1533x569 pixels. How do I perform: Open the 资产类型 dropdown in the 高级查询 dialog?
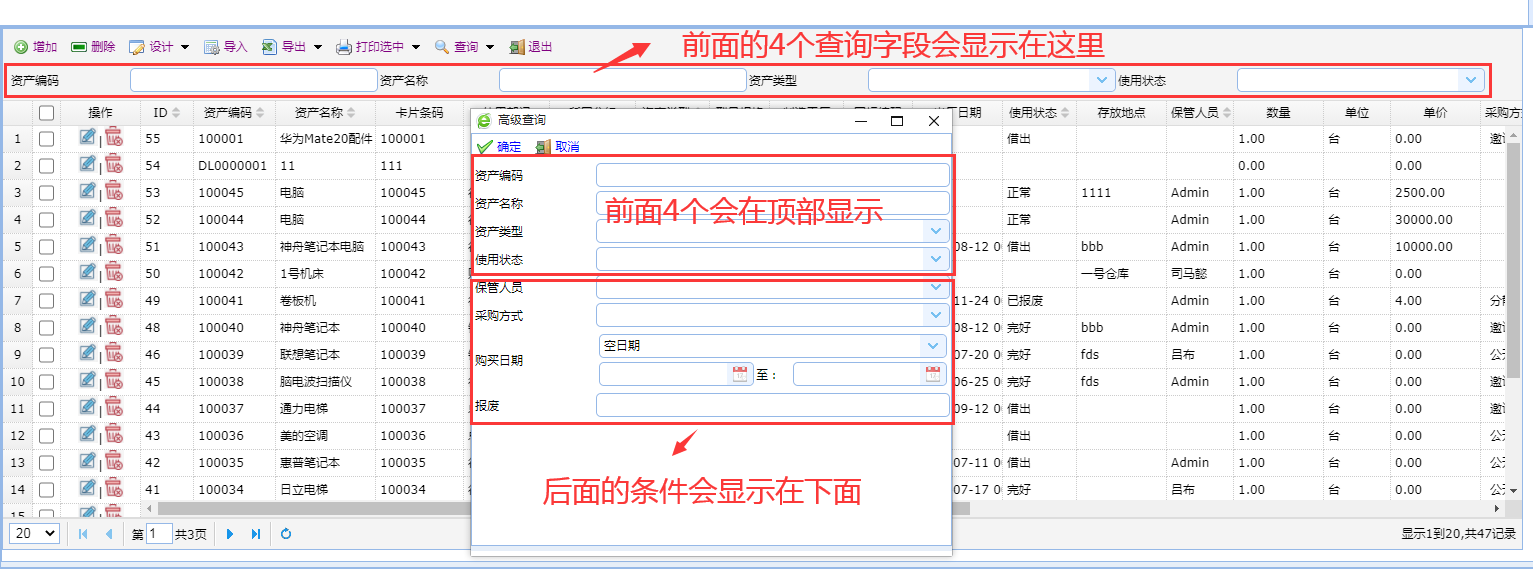(936, 231)
